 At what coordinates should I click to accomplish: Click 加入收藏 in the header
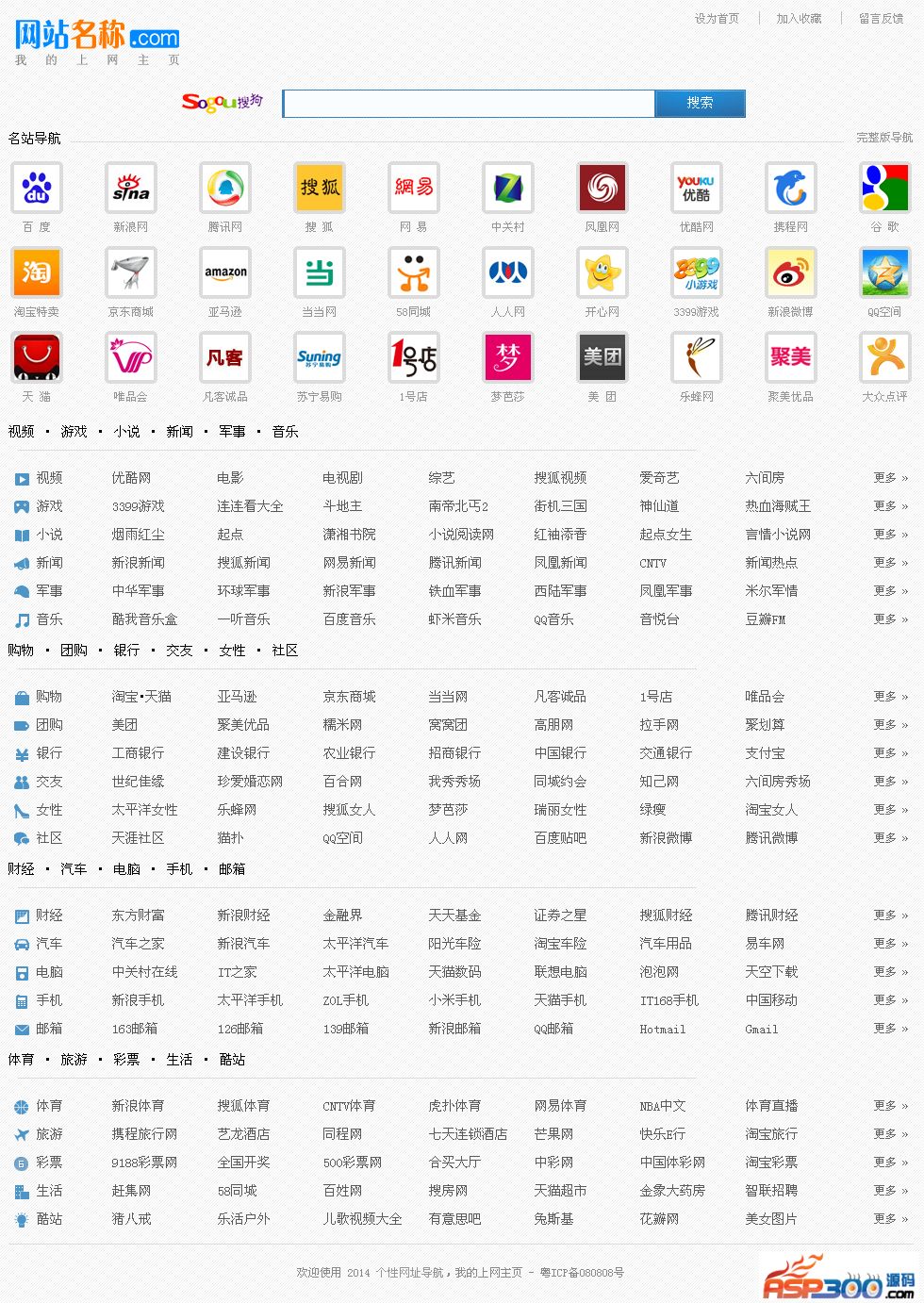[799, 18]
